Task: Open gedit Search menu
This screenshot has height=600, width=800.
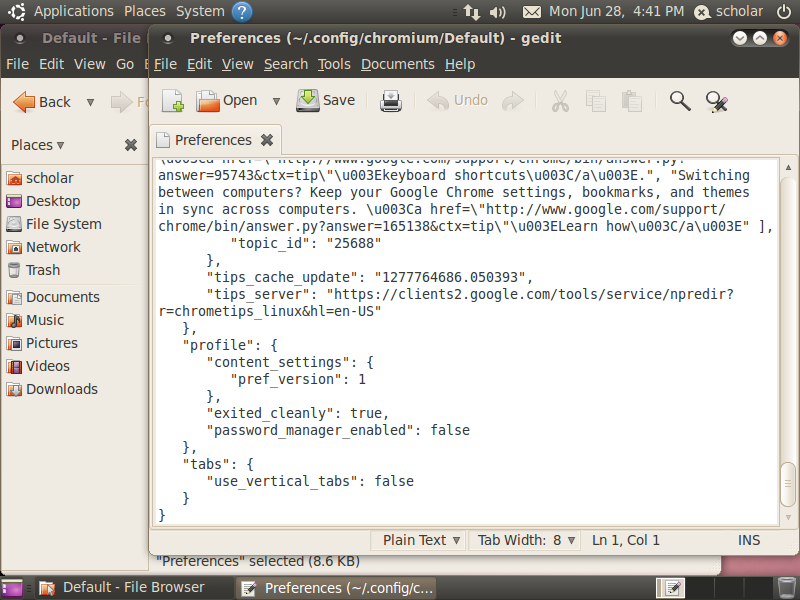Action: (286, 64)
